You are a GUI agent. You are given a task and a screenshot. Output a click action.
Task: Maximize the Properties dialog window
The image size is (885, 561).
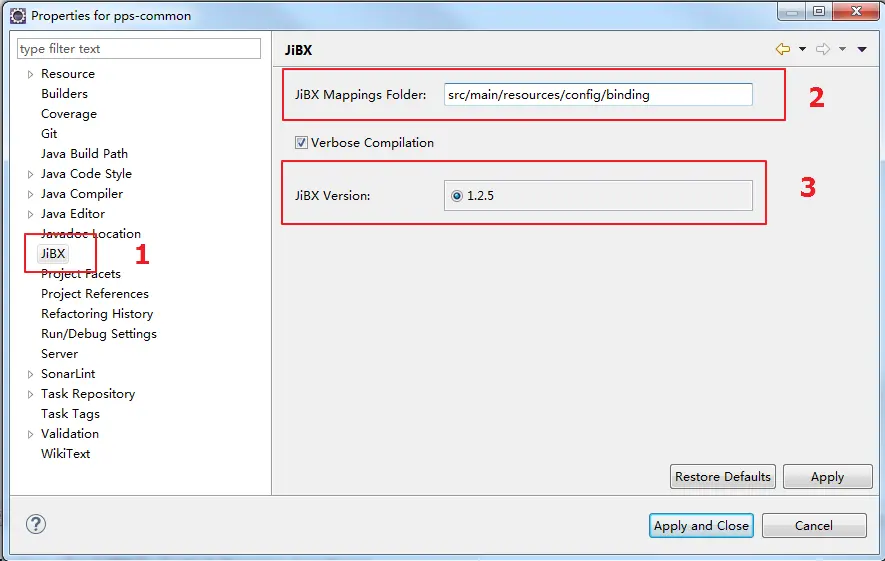(x=819, y=11)
